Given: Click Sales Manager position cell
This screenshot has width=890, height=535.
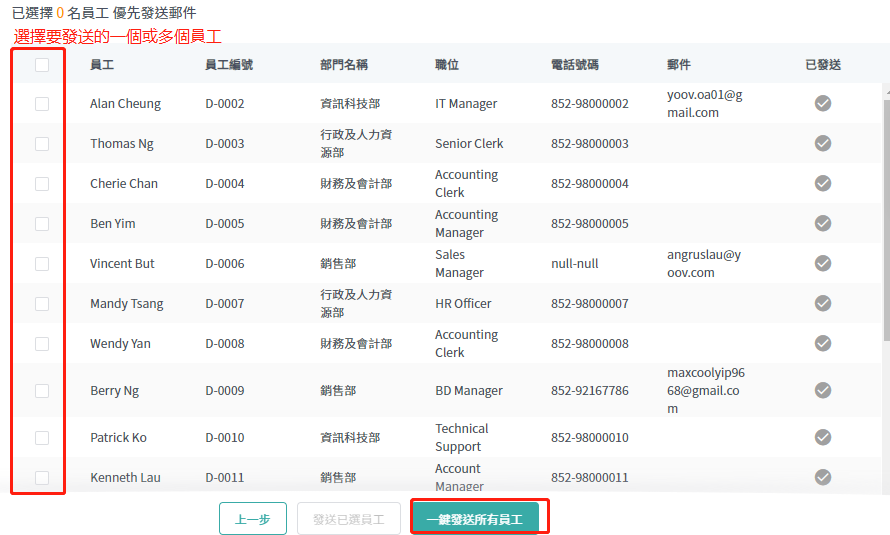Looking at the screenshot, I should 459,263.
